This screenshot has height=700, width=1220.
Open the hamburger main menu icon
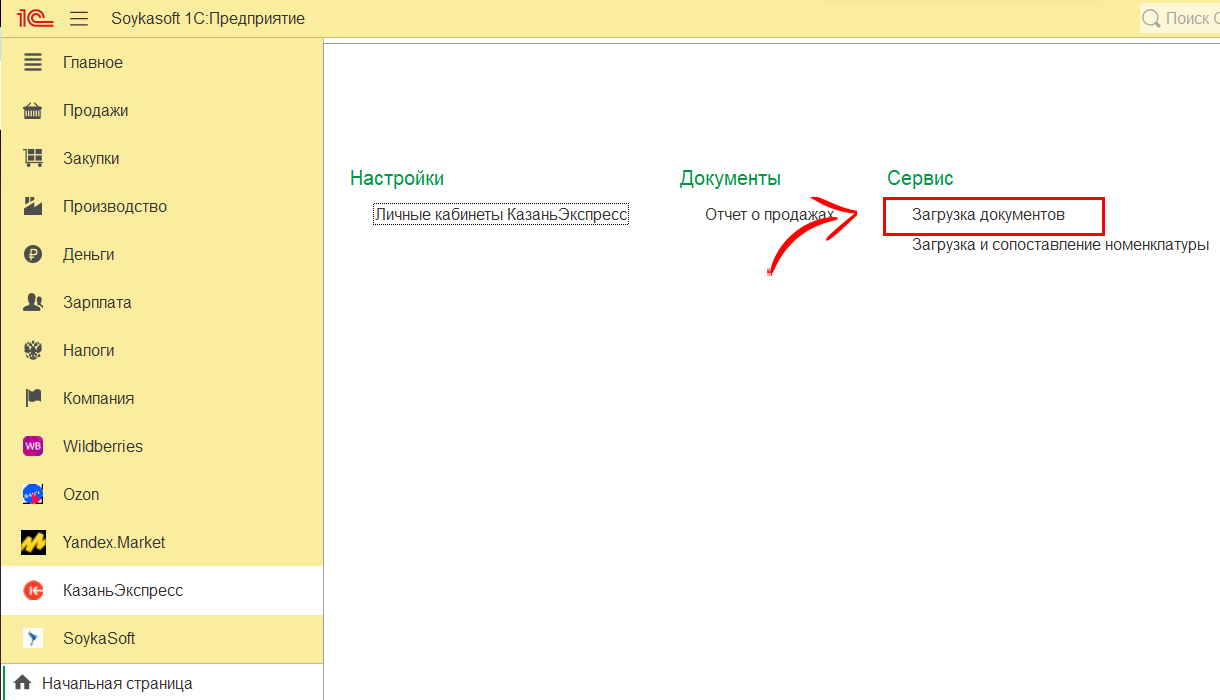click(x=80, y=19)
